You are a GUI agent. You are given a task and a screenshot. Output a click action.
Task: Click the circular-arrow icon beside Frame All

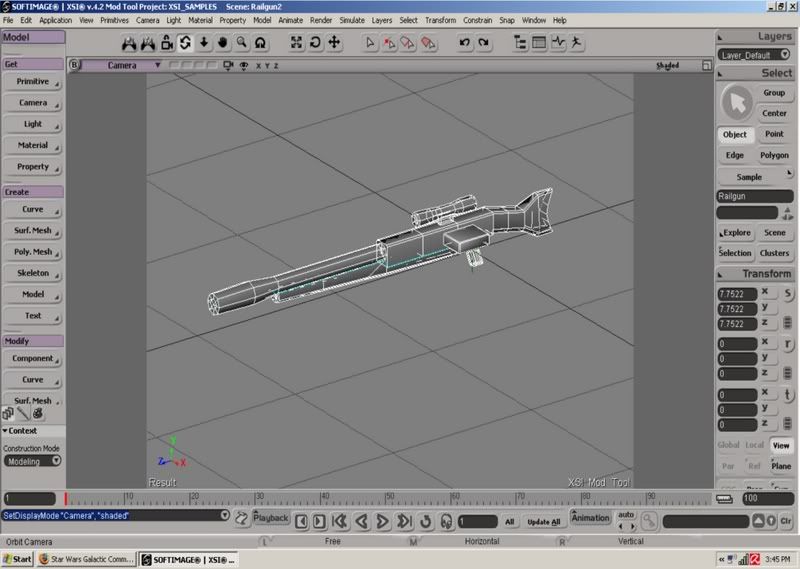tap(315, 42)
